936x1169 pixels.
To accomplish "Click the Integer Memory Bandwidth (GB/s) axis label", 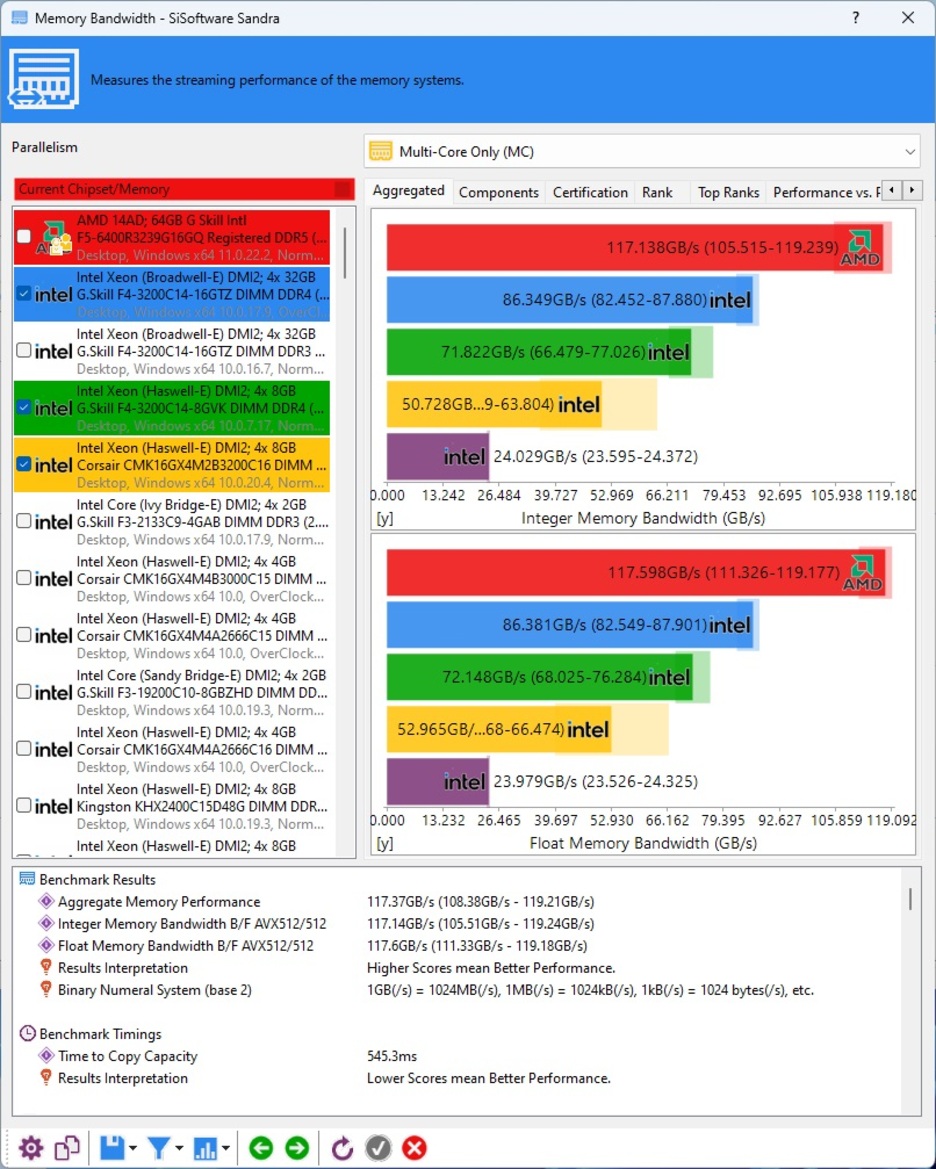I will (643, 518).
